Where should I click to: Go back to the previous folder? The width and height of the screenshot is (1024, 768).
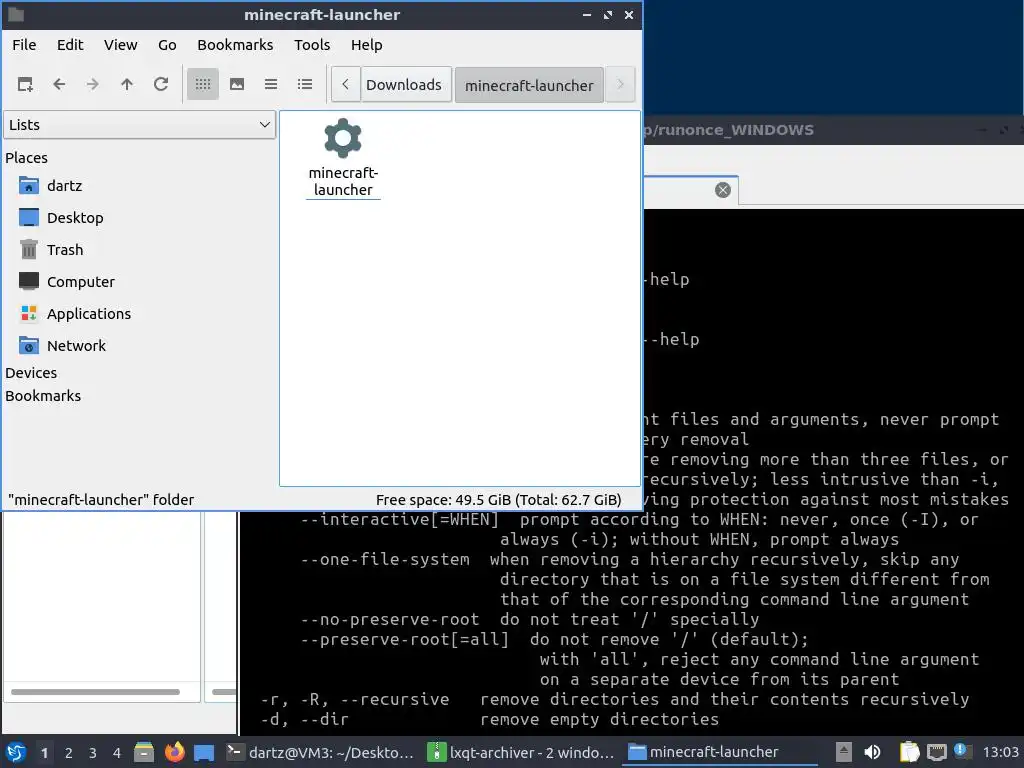click(59, 84)
